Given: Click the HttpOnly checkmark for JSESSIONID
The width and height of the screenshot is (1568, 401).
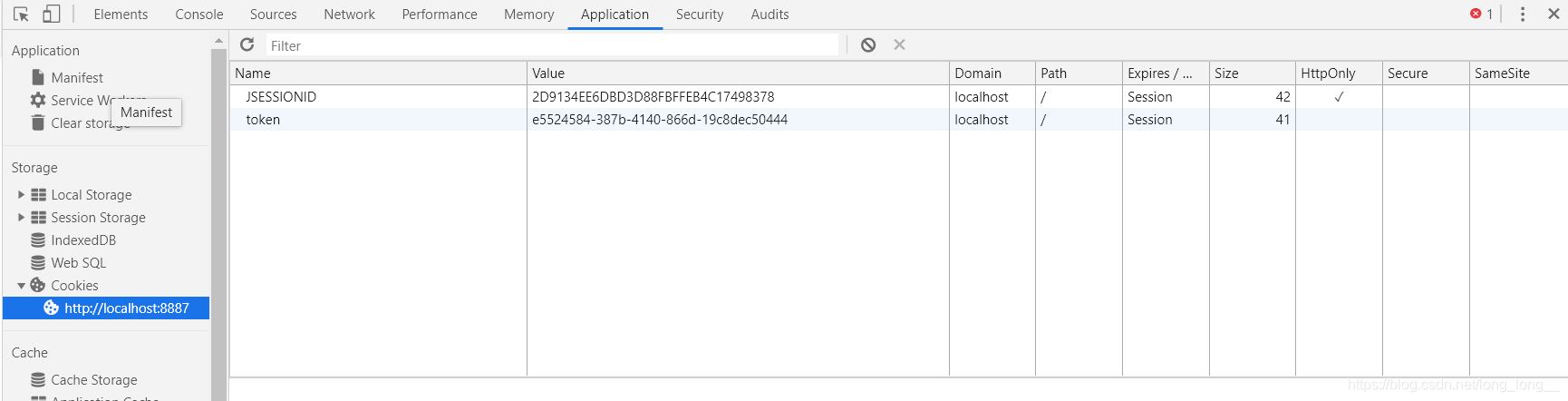Looking at the screenshot, I should [1339, 97].
